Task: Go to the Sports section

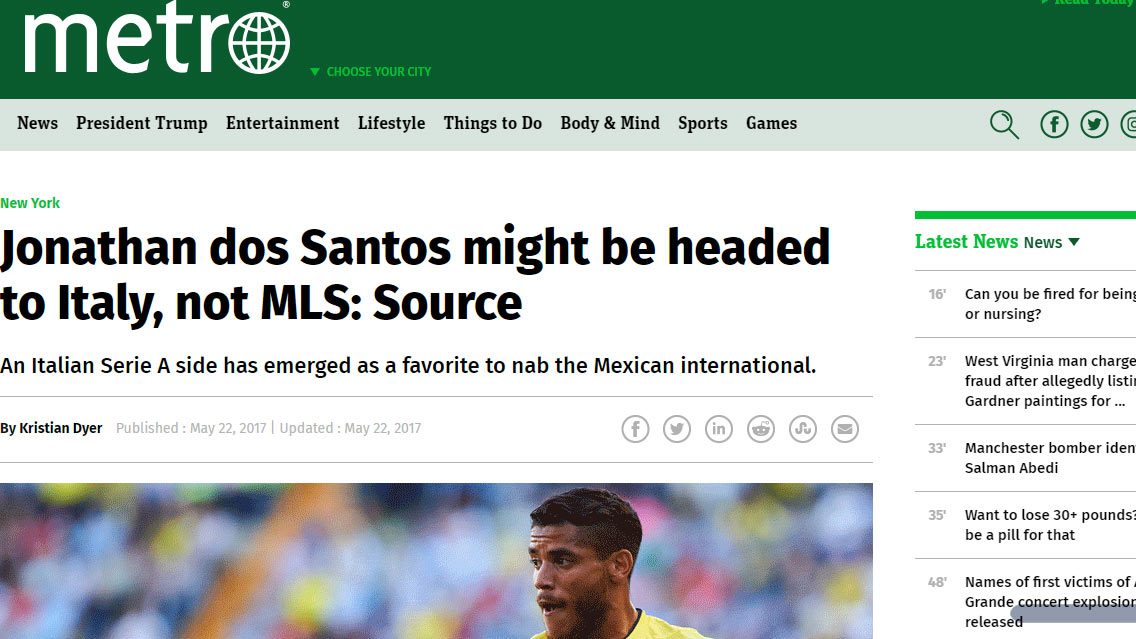Action: 703,123
